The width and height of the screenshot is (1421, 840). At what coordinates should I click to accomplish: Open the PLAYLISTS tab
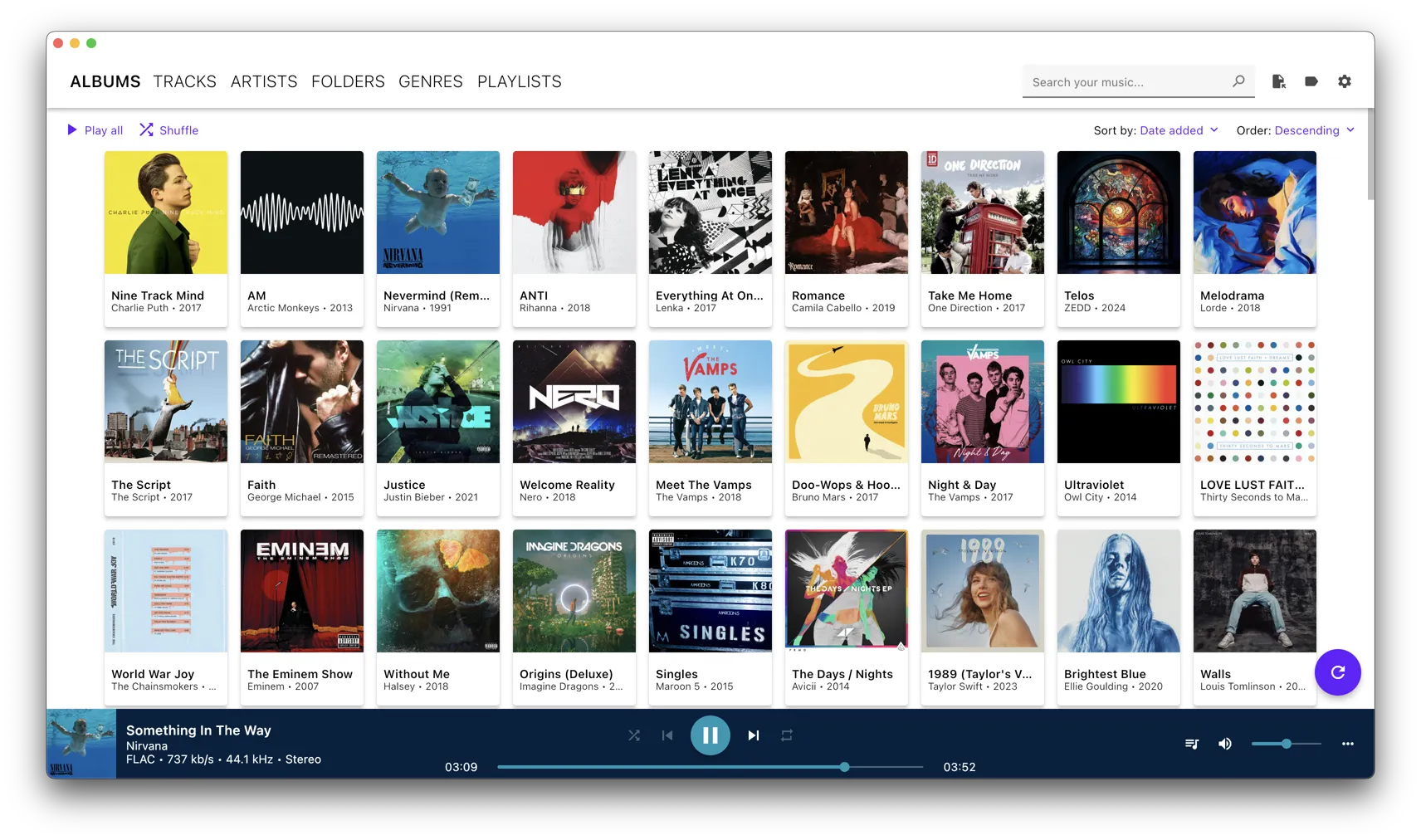coord(519,81)
